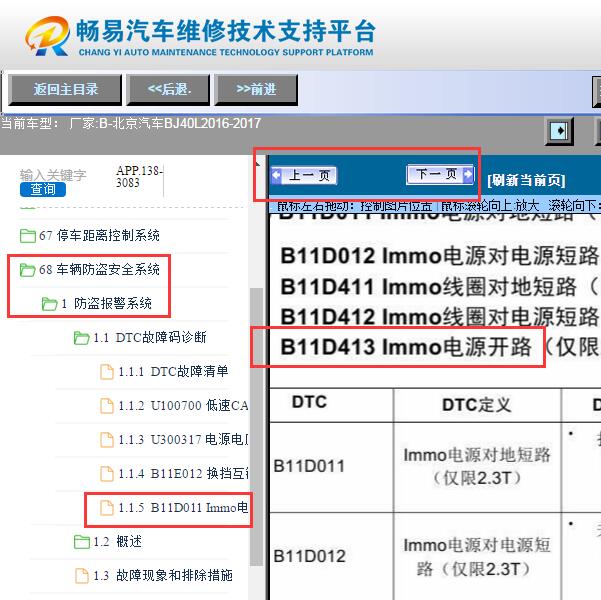Click folder icon beside 防盗报警系统
This screenshot has height=600, width=601.
coord(49,304)
